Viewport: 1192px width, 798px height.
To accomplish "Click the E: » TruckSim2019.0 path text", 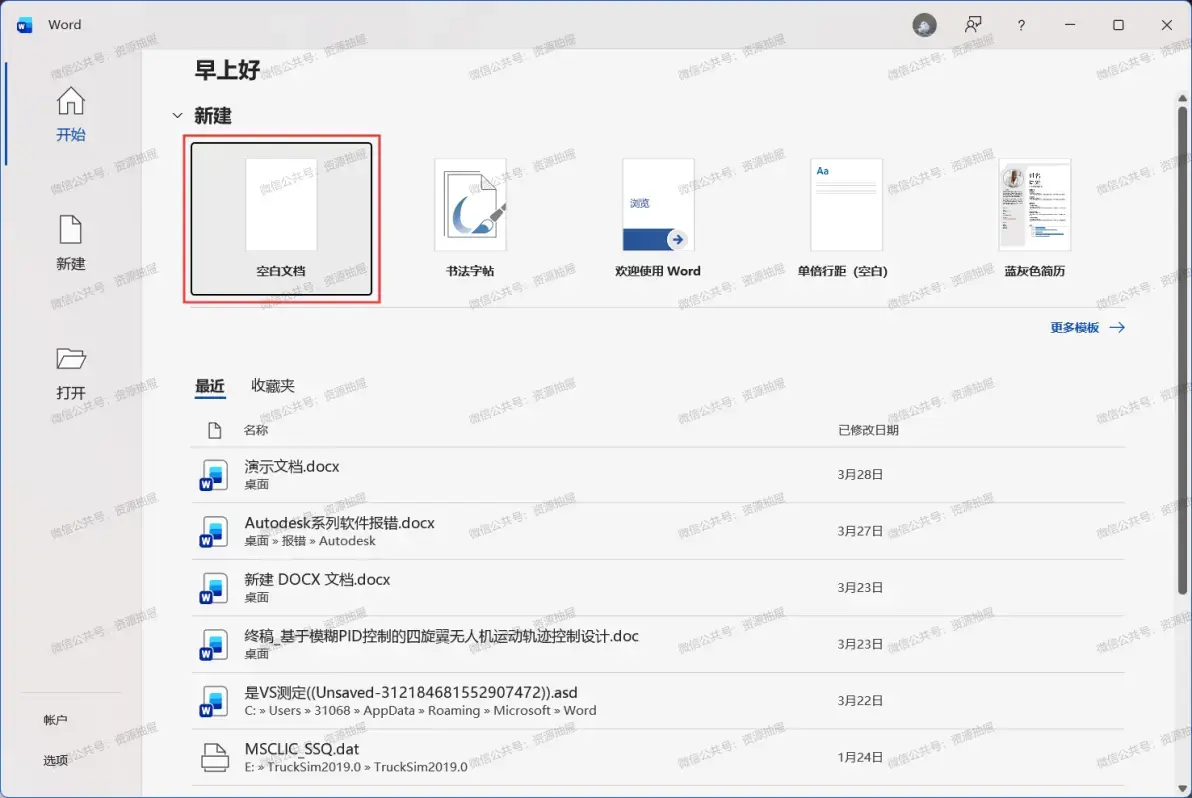I will click(356, 767).
